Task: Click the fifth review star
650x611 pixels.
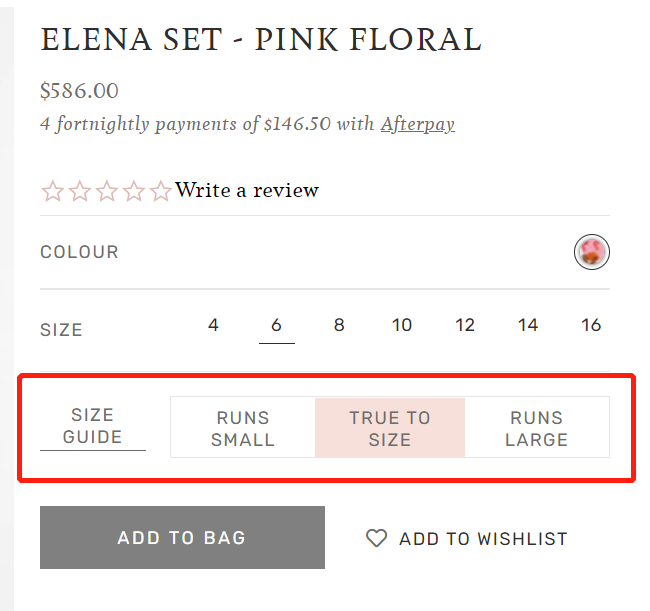Action: click(160, 191)
